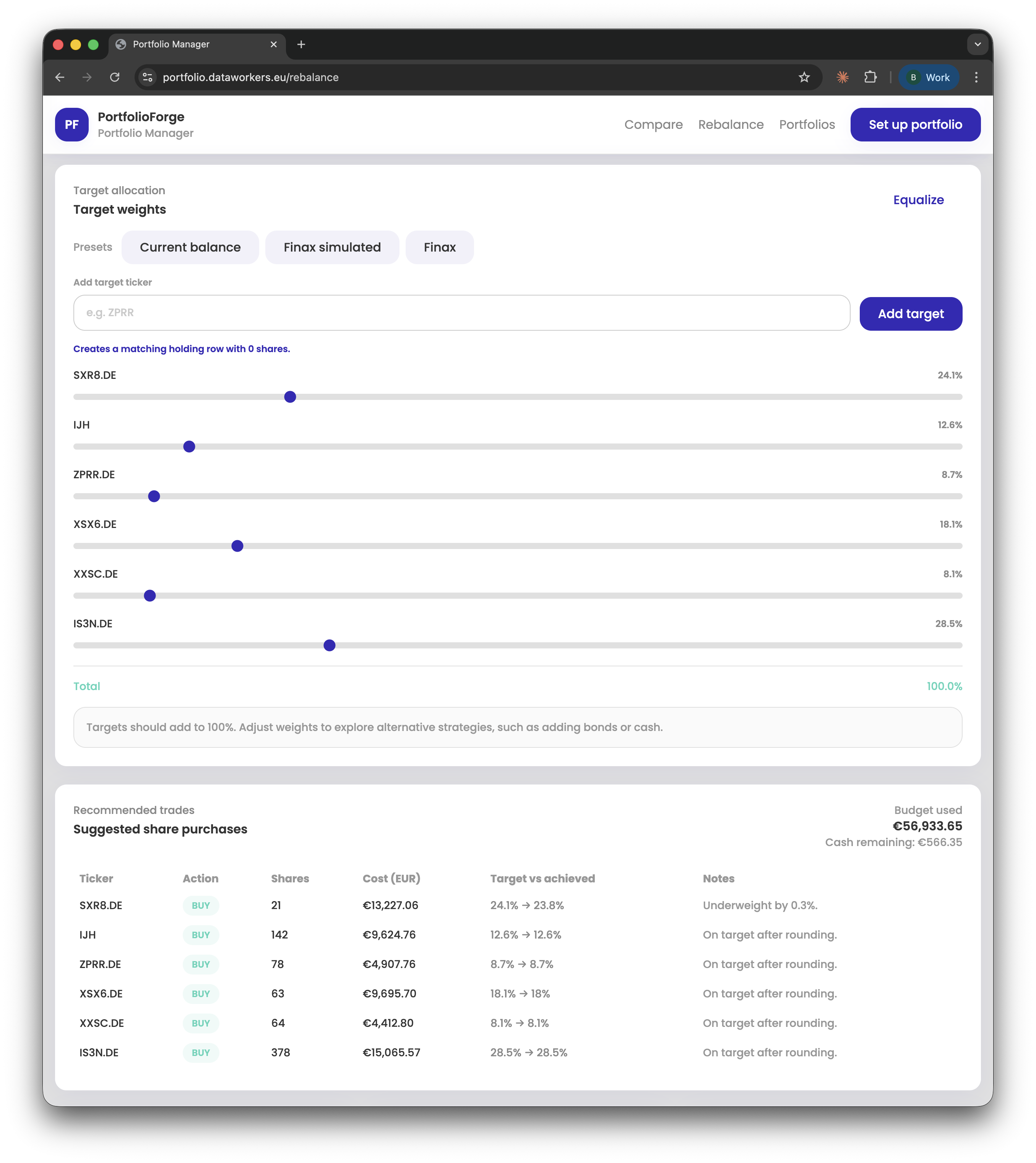Select the Current balance preset
The width and height of the screenshot is (1036, 1163).
click(x=190, y=247)
